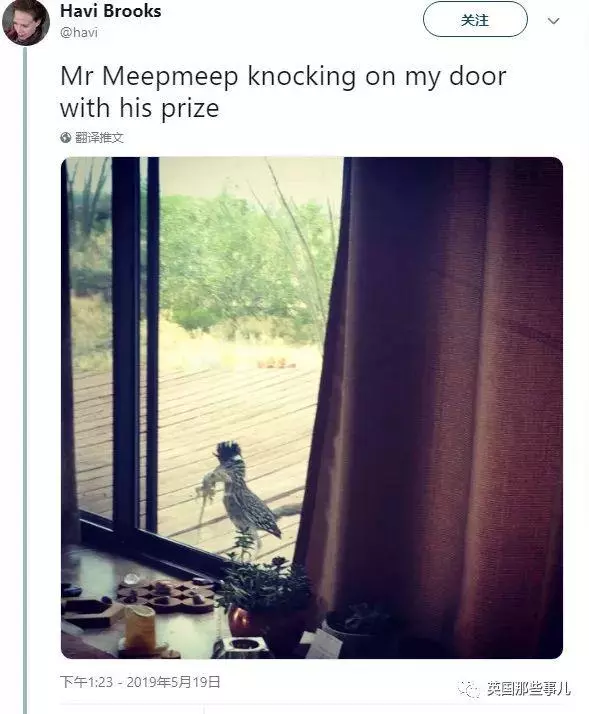Viewport: 589px width, 714px height.
Task: Open Havi Brooks' profile avatar
Action: click(26, 22)
